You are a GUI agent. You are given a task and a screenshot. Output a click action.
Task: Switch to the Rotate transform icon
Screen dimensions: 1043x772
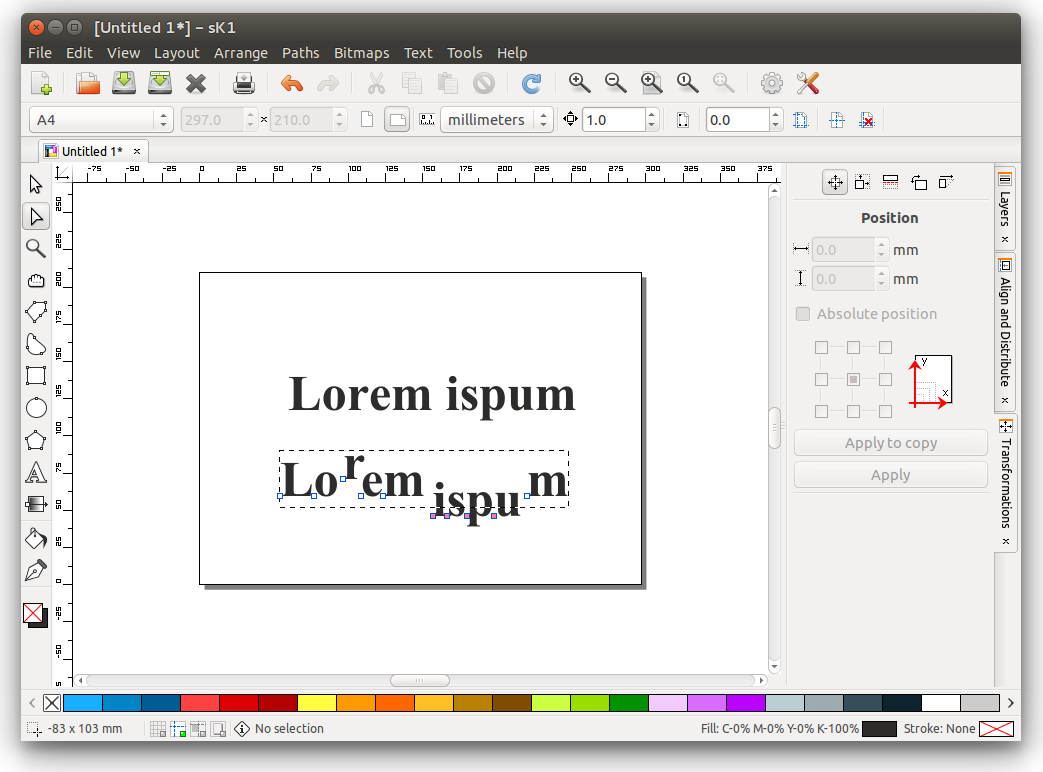tap(919, 182)
